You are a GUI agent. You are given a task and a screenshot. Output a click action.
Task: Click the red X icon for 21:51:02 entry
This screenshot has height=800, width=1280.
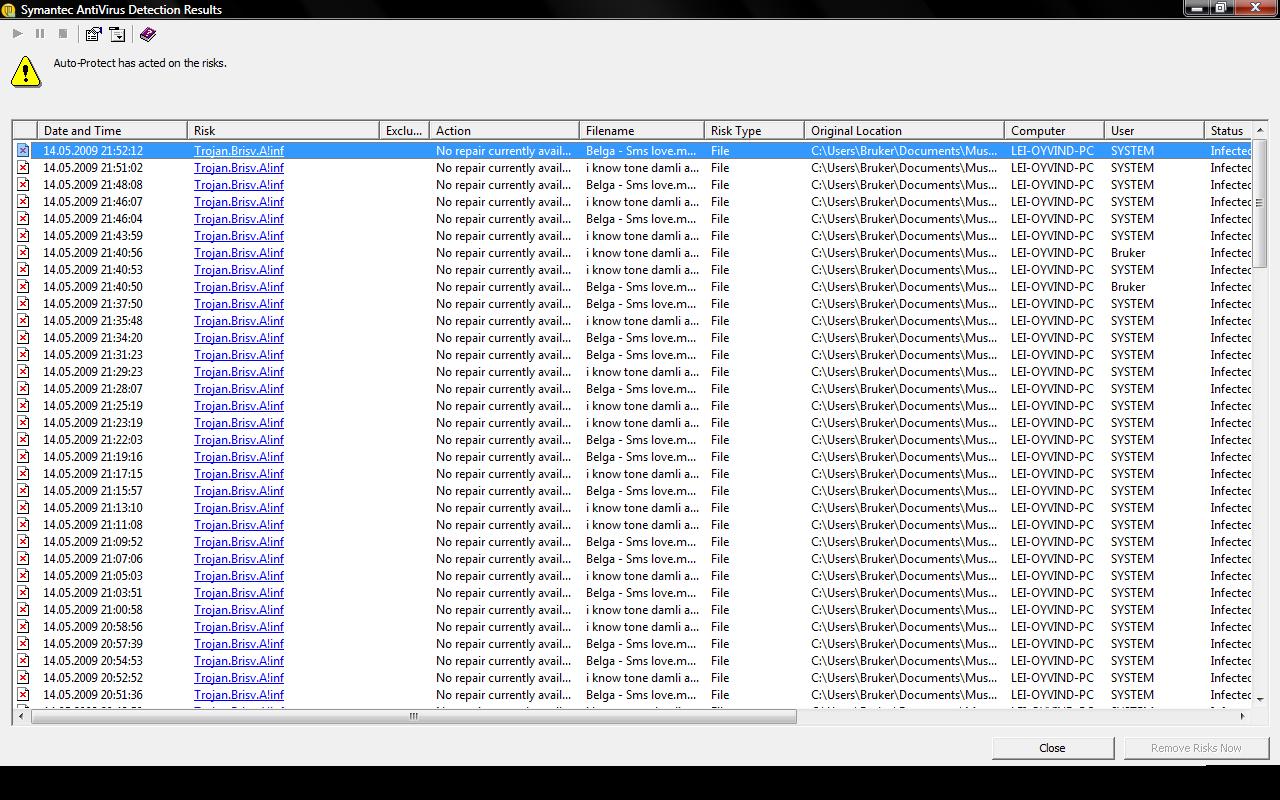(x=23, y=168)
